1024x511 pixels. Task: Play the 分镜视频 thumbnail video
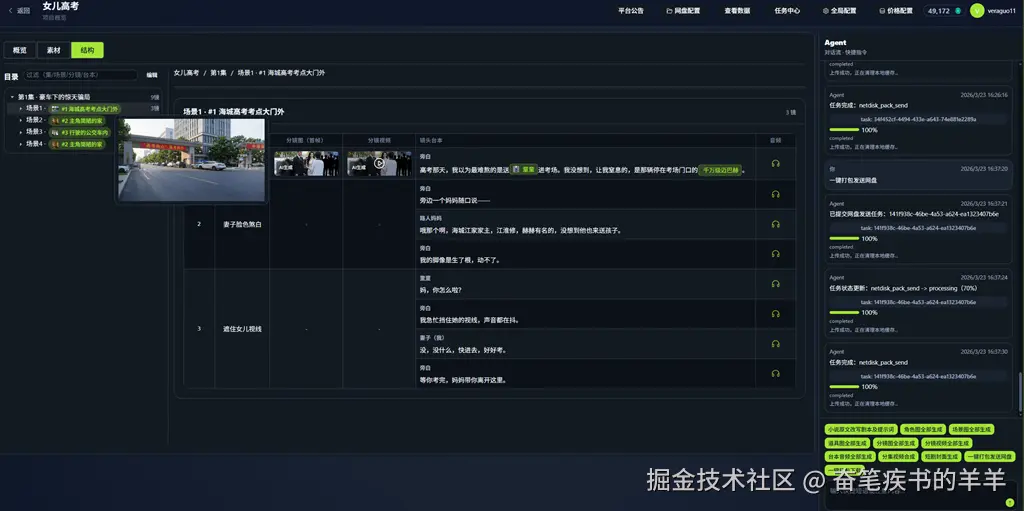click(x=379, y=163)
